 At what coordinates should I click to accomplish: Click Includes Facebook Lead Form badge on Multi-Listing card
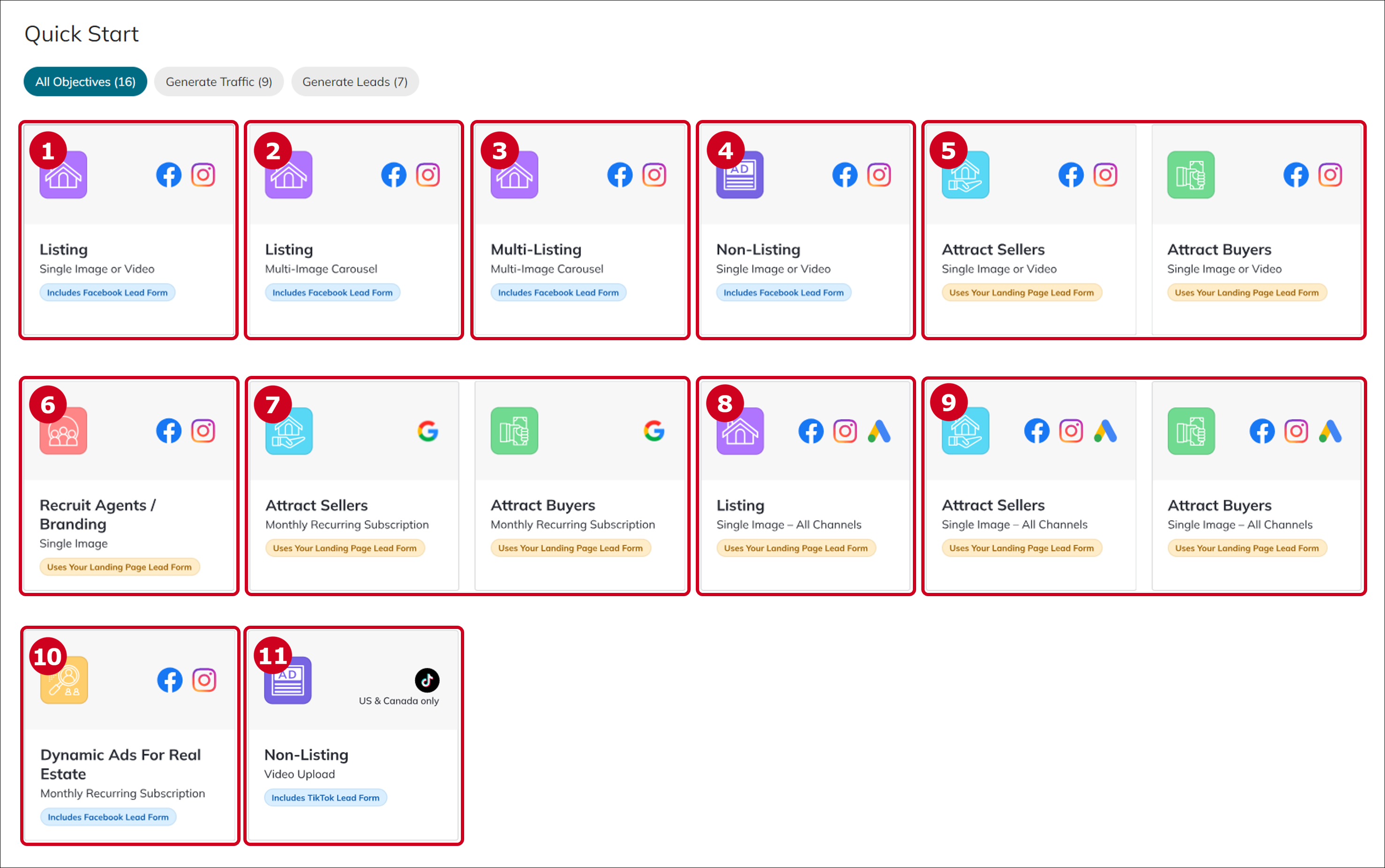[x=558, y=292]
